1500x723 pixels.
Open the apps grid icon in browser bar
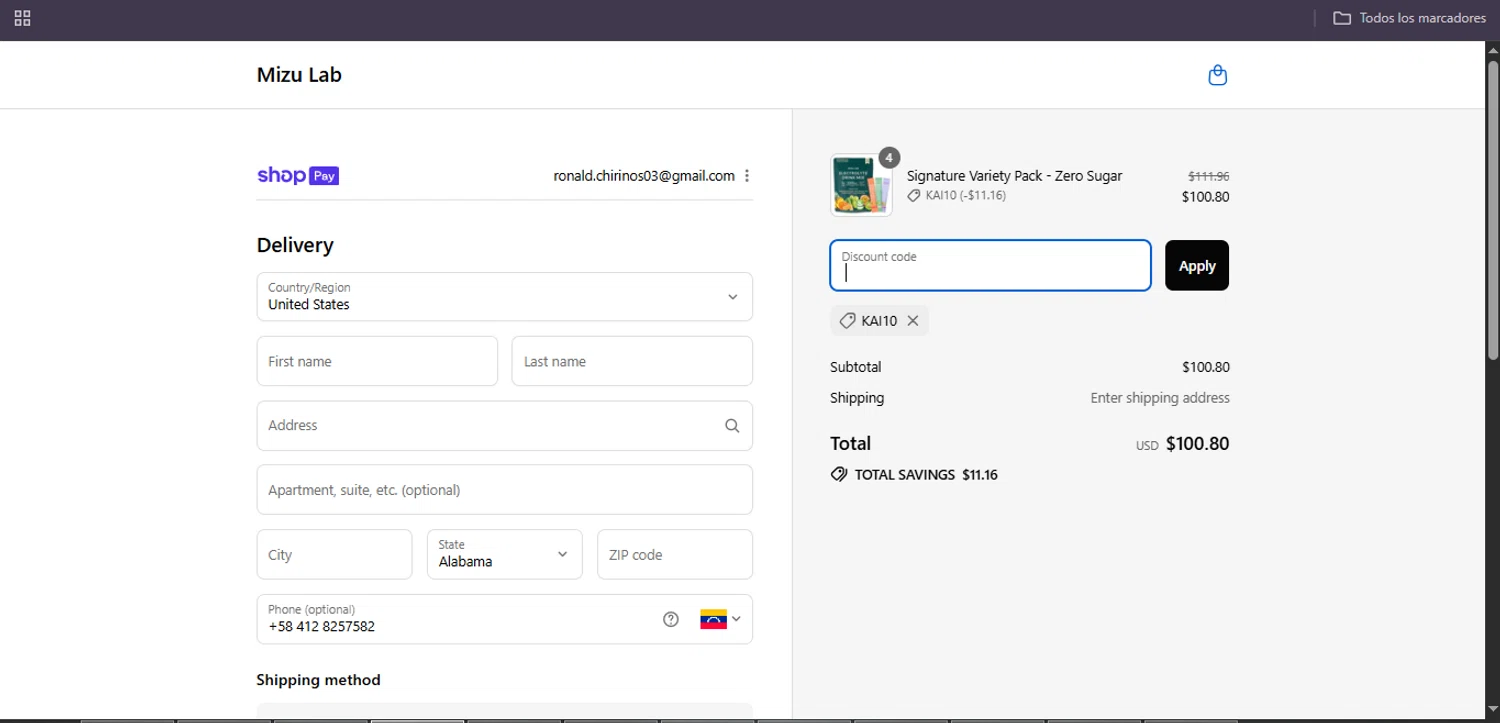(x=22, y=18)
